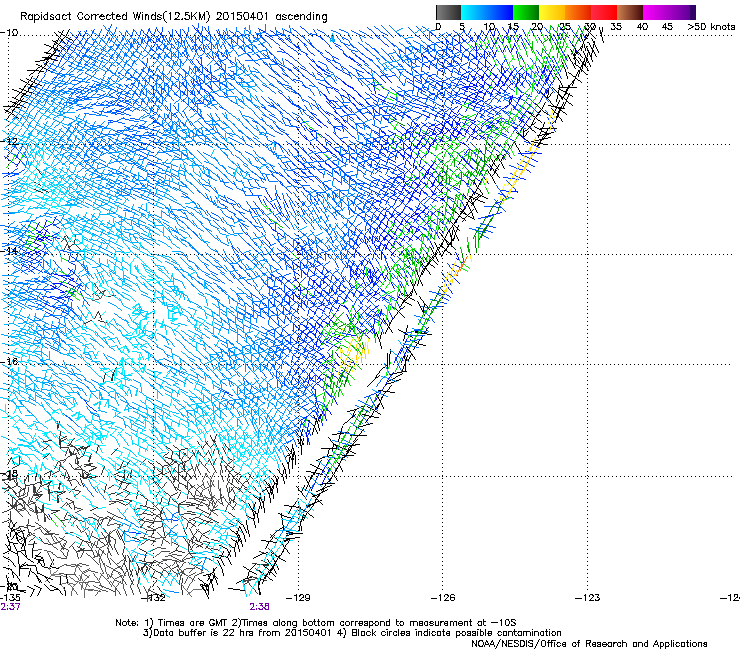740x650 pixels.
Task: Click the cyan 5-10 knots color segment
Action: point(473,12)
